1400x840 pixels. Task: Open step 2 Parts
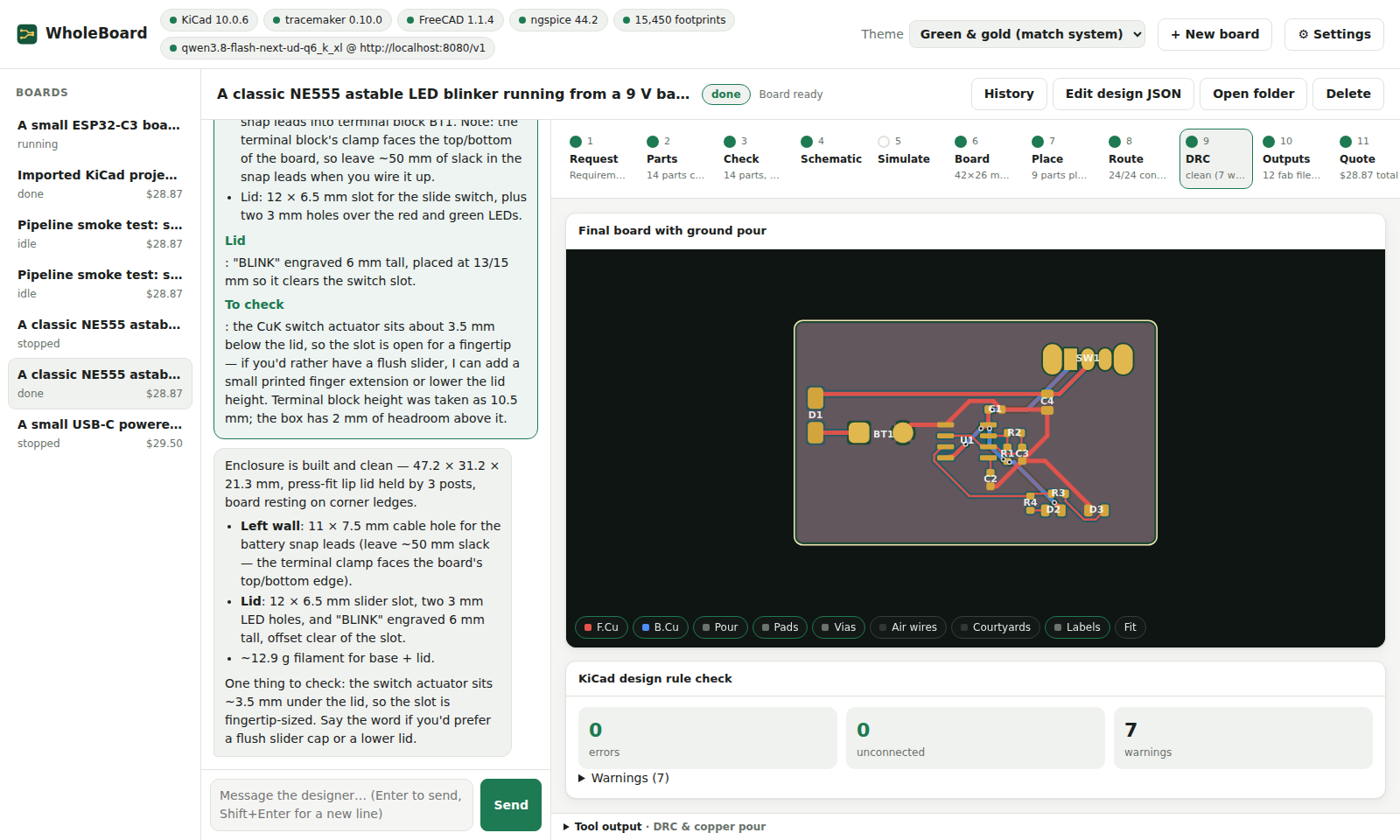click(675, 158)
